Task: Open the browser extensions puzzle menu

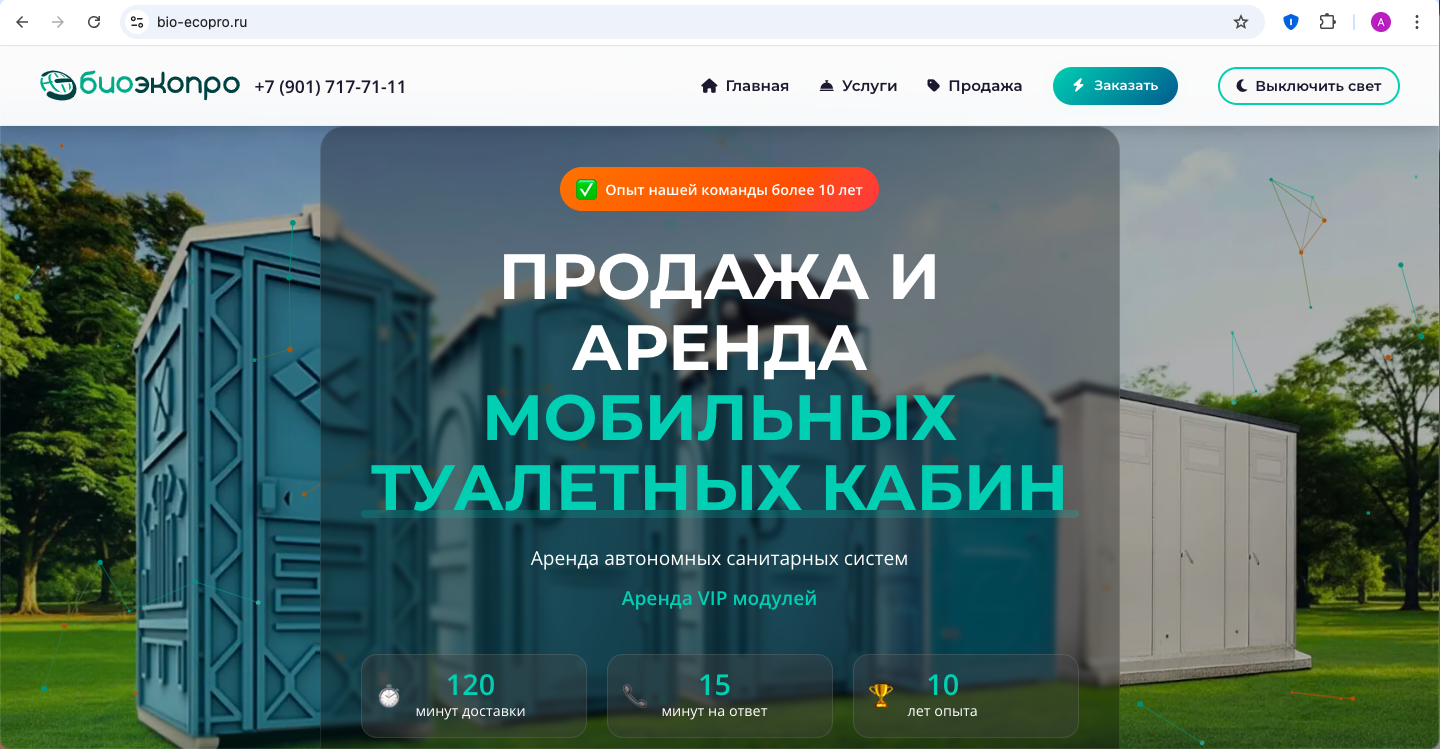Action: click(1328, 20)
